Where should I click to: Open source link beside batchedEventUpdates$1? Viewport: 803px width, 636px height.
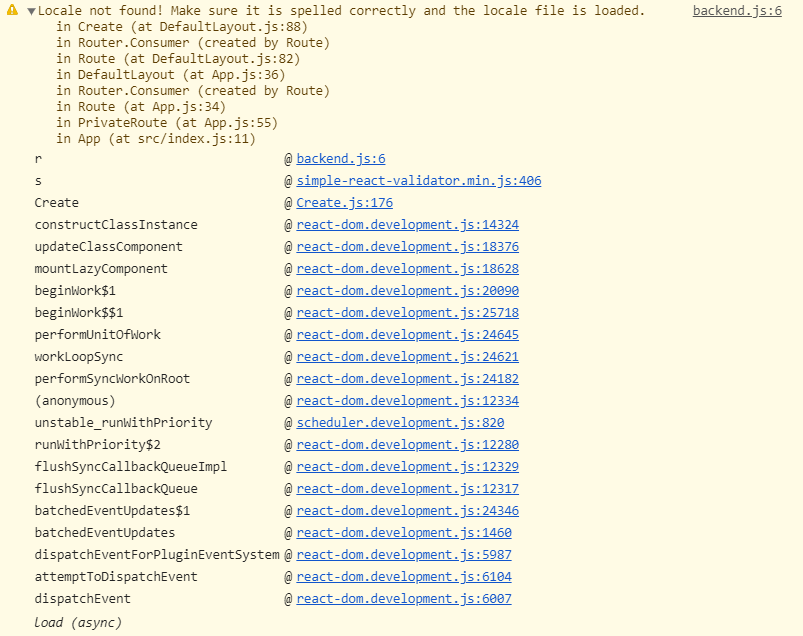[407, 510]
